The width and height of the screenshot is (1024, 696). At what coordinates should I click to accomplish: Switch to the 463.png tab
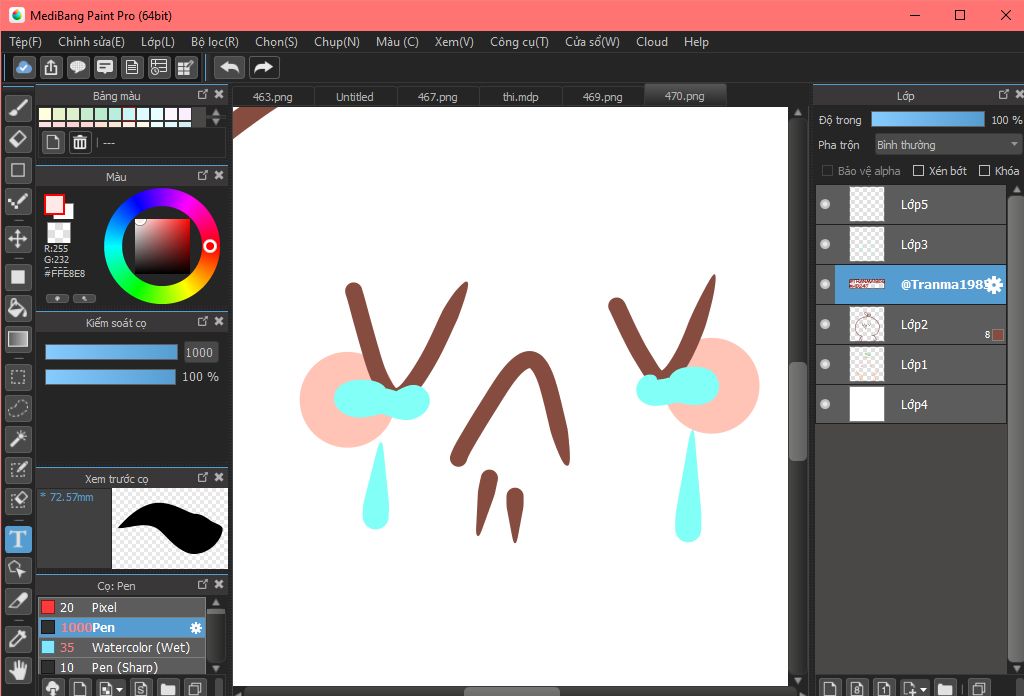[x=272, y=97]
